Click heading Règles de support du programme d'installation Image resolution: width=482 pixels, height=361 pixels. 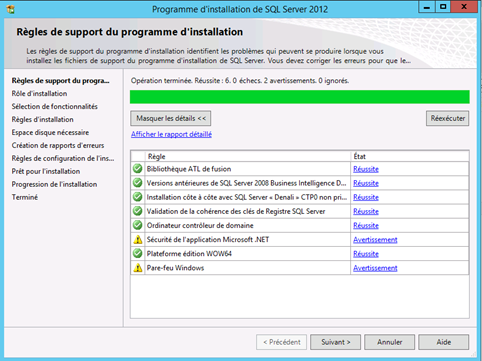tap(130, 32)
